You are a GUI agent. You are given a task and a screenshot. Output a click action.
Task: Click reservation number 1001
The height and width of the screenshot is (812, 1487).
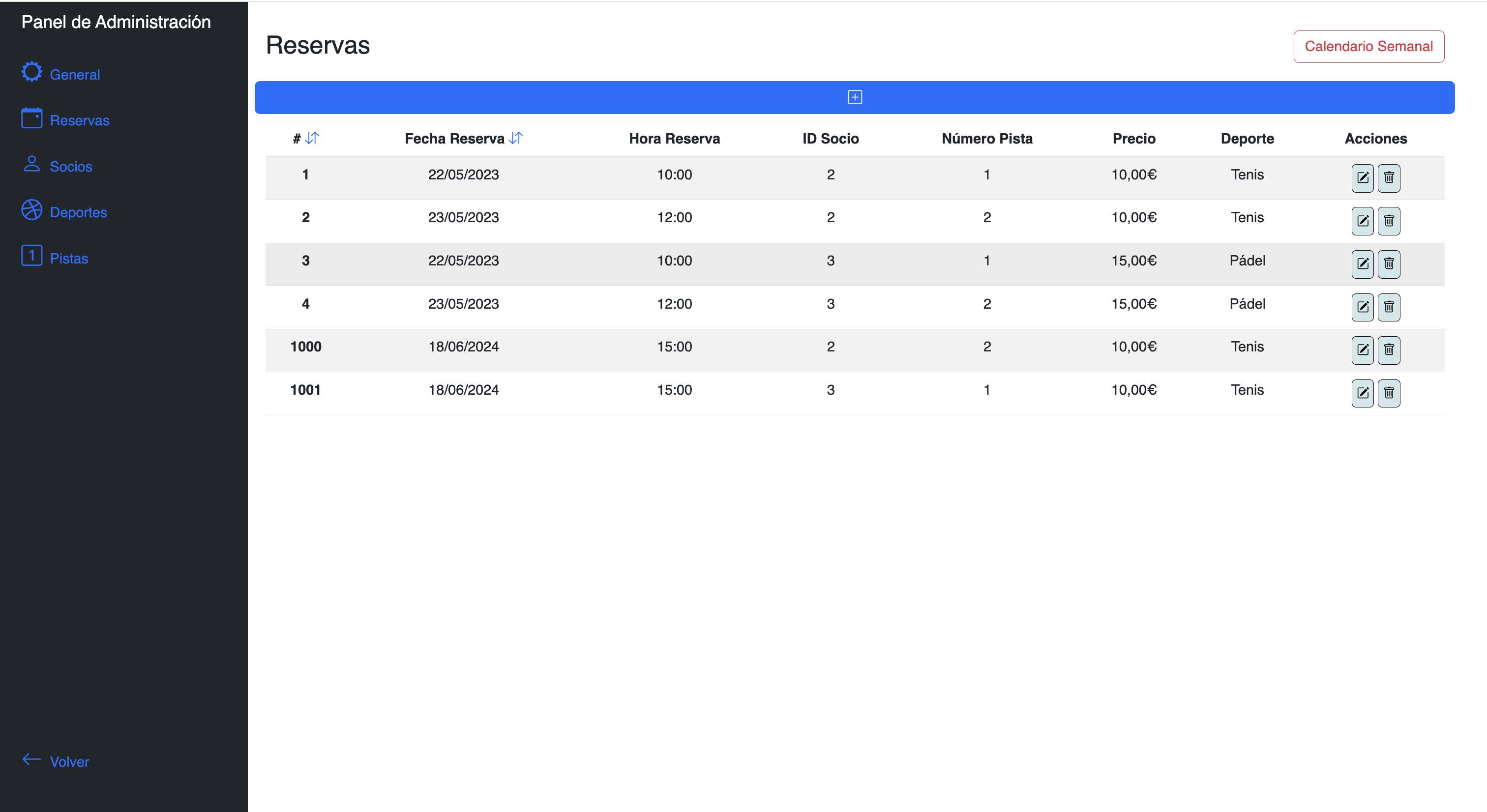click(305, 390)
